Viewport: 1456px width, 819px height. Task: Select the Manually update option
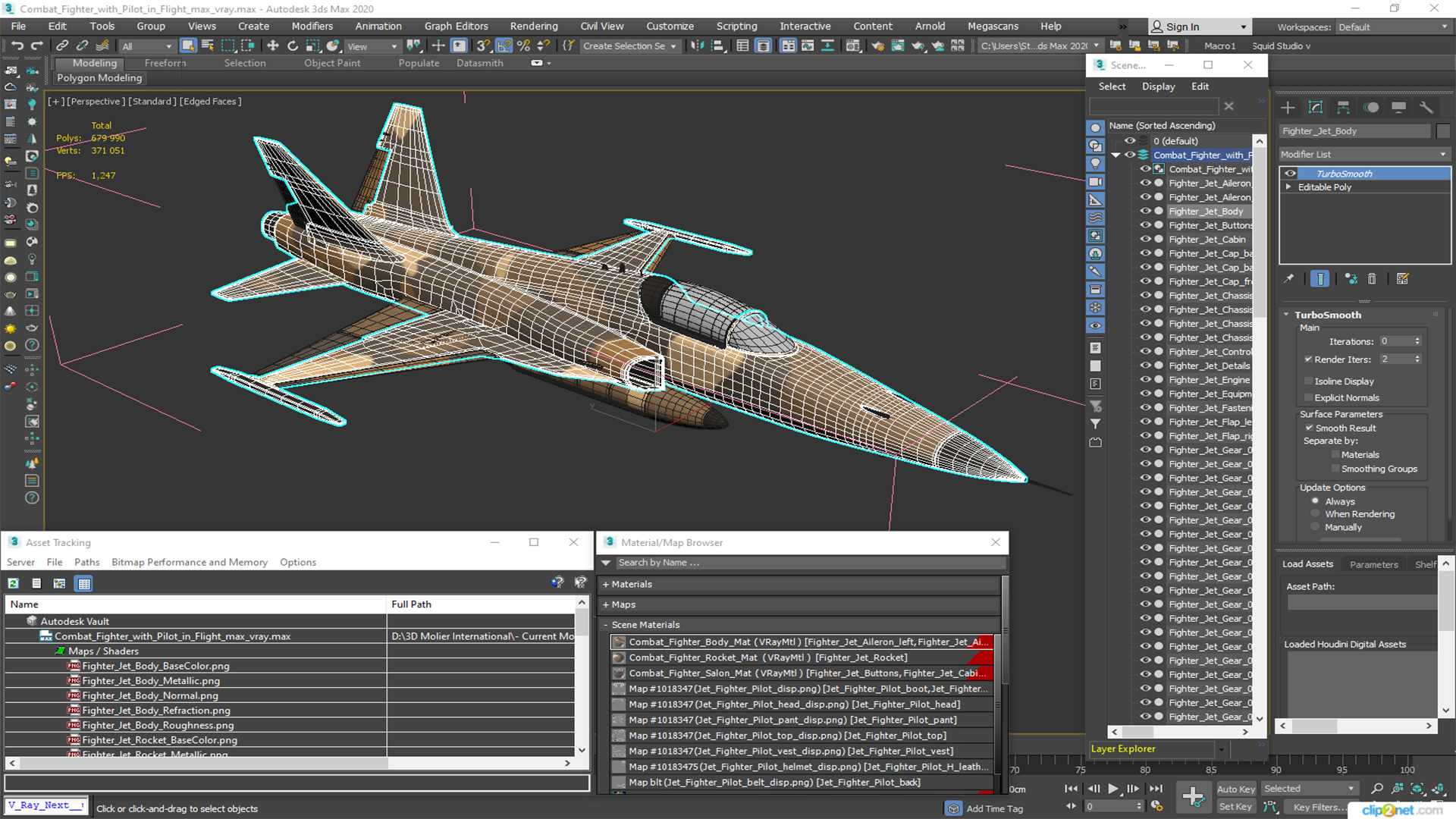pyautogui.click(x=1315, y=527)
